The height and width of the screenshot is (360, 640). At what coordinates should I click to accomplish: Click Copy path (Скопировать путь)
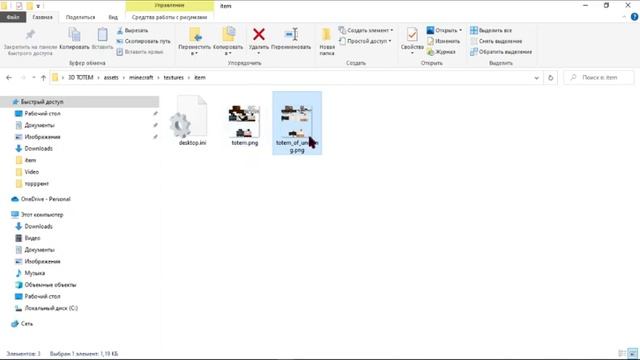[143, 41]
